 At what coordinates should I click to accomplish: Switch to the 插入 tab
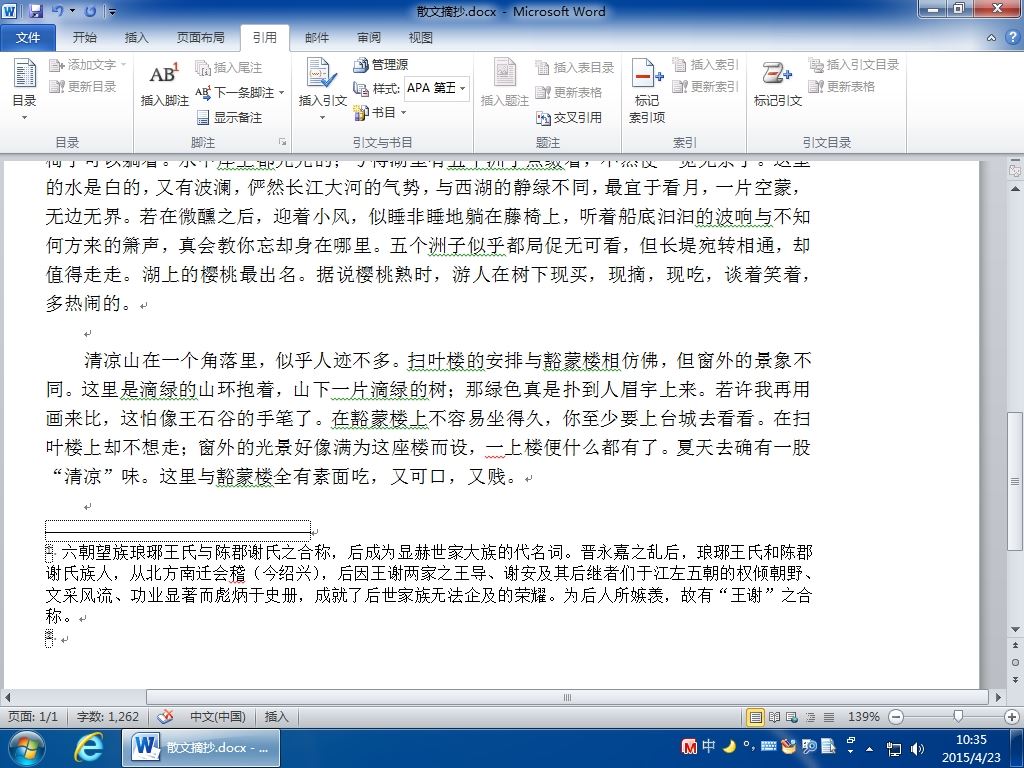pyautogui.click(x=136, y=37)
